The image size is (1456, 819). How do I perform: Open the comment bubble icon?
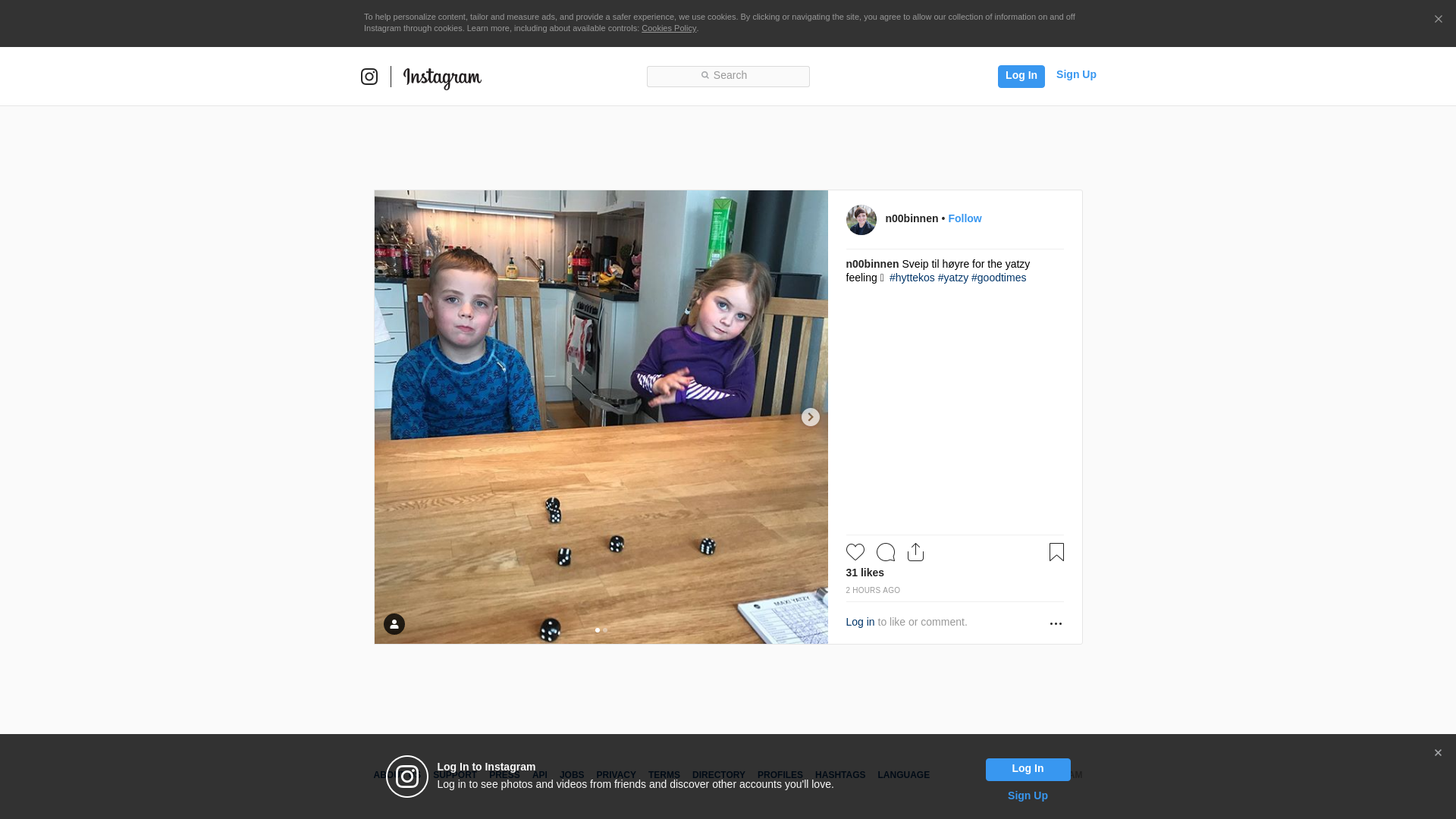coord(885,552)
